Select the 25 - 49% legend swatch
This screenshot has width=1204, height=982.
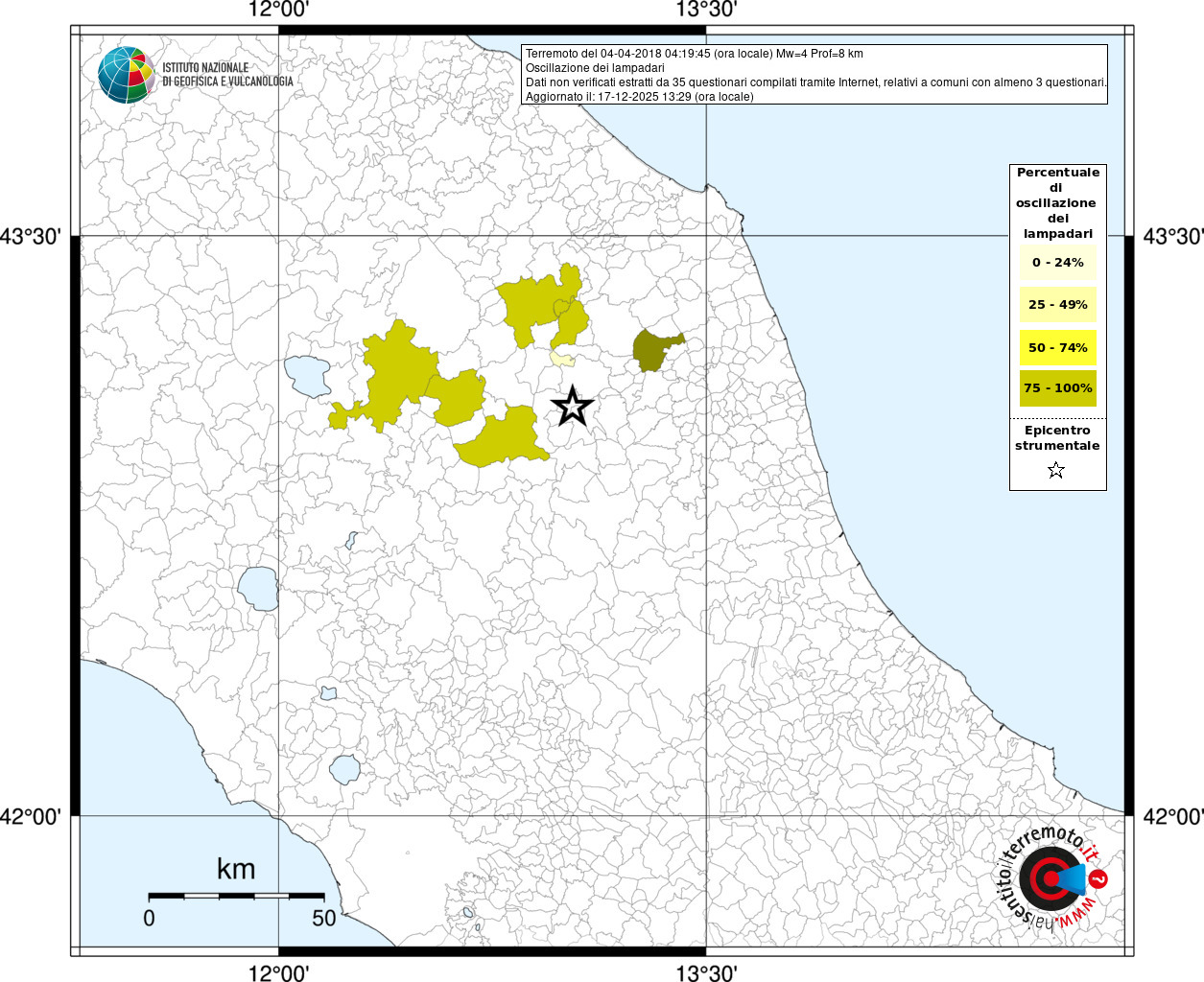(1057, 305)
